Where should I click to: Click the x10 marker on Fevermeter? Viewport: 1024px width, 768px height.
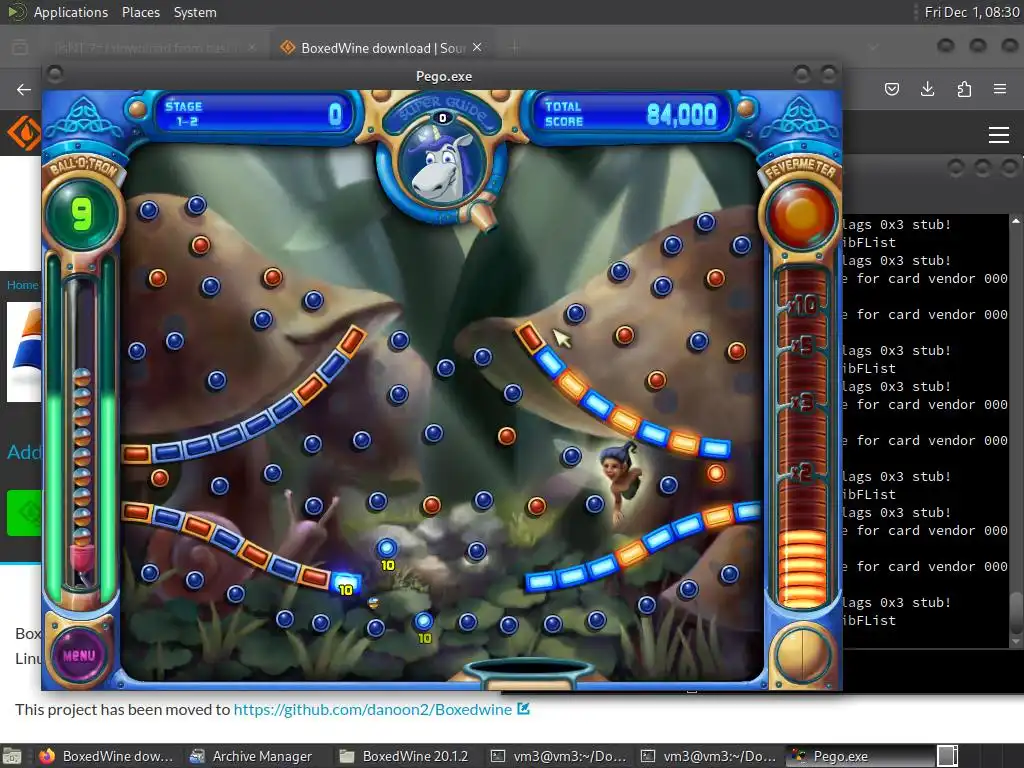[803, 304]
